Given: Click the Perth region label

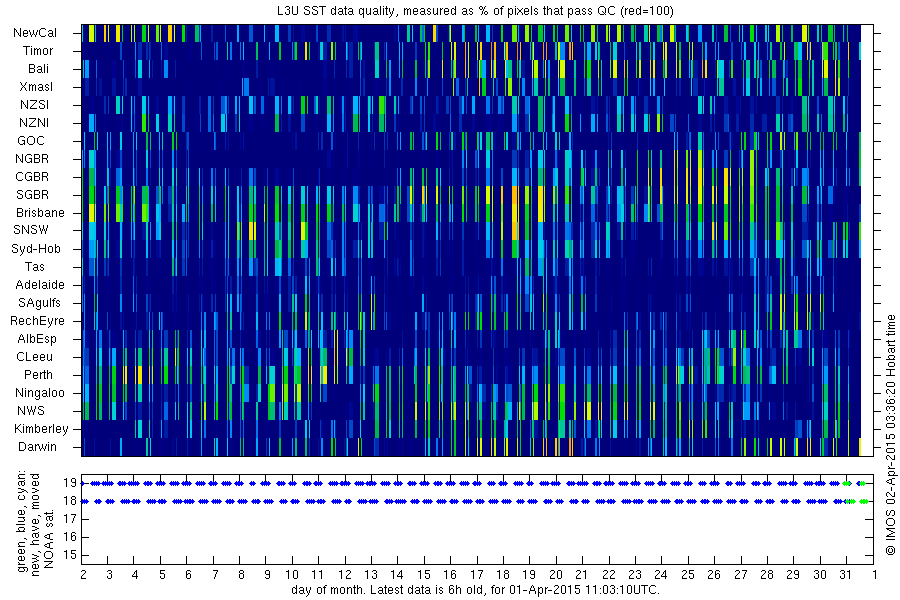Looking at the screenshot, I should click(x=38, y=375).
